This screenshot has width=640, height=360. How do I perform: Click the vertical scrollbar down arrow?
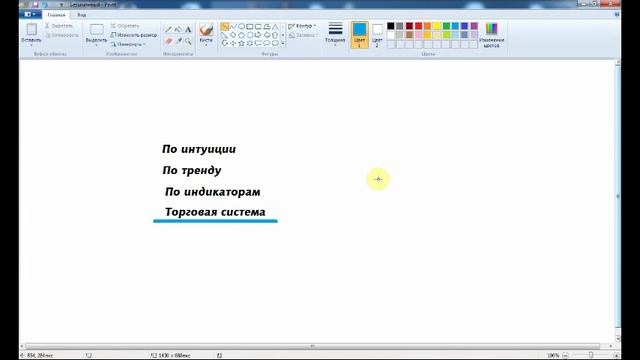click(x=618, y=338)
